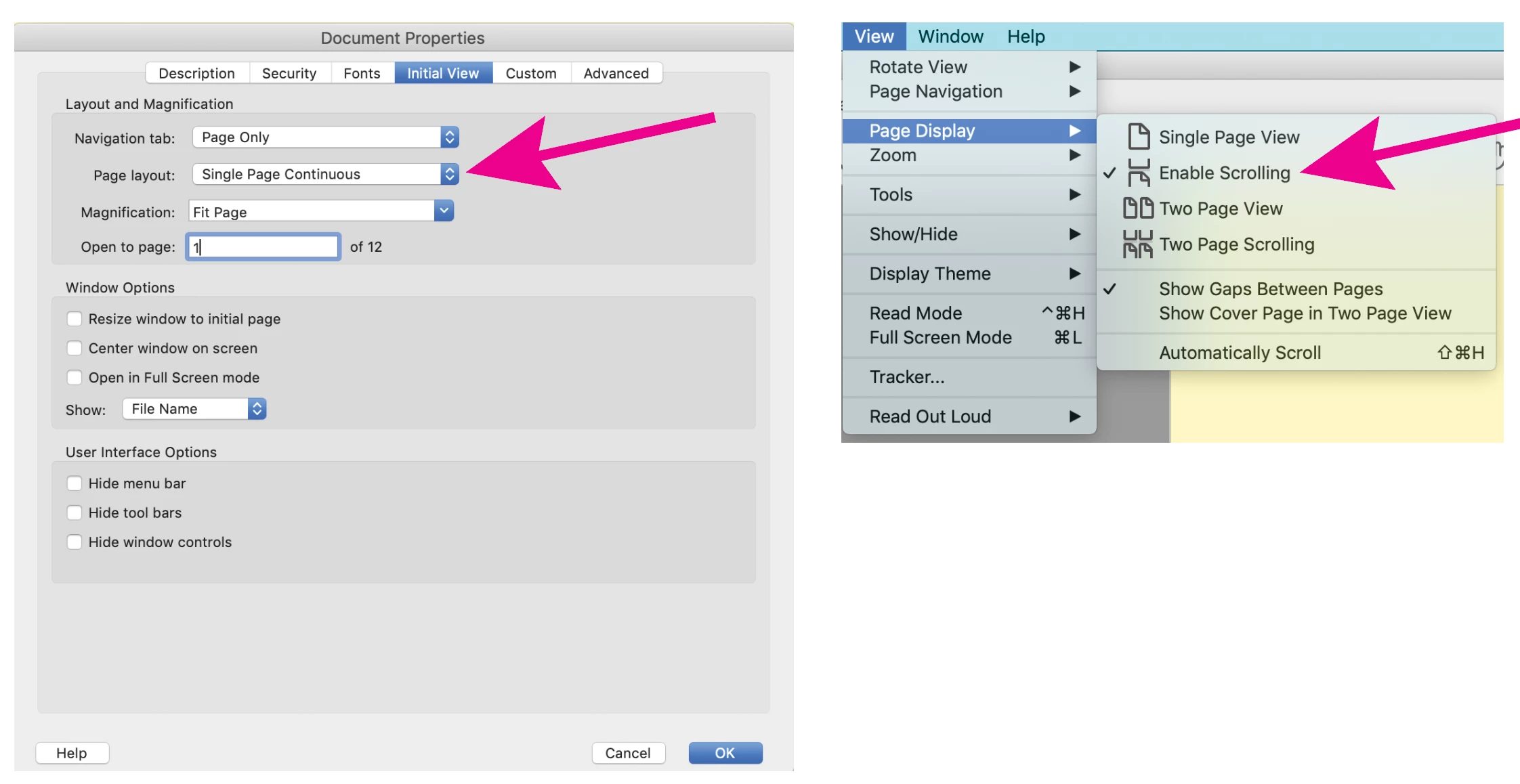
Task: Click the Cancel button
Action: pyautogui.click(x=627, y=753)
